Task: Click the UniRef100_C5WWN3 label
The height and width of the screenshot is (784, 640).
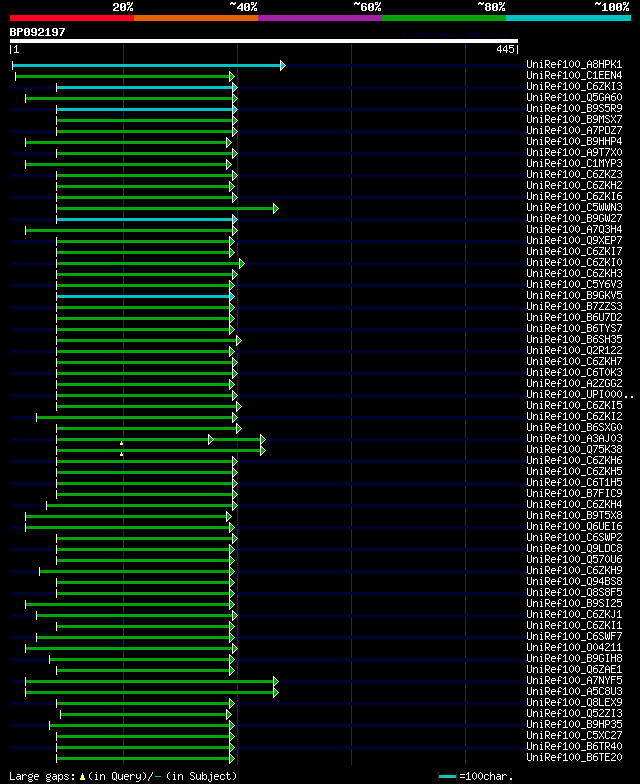Action: (574, 208)
